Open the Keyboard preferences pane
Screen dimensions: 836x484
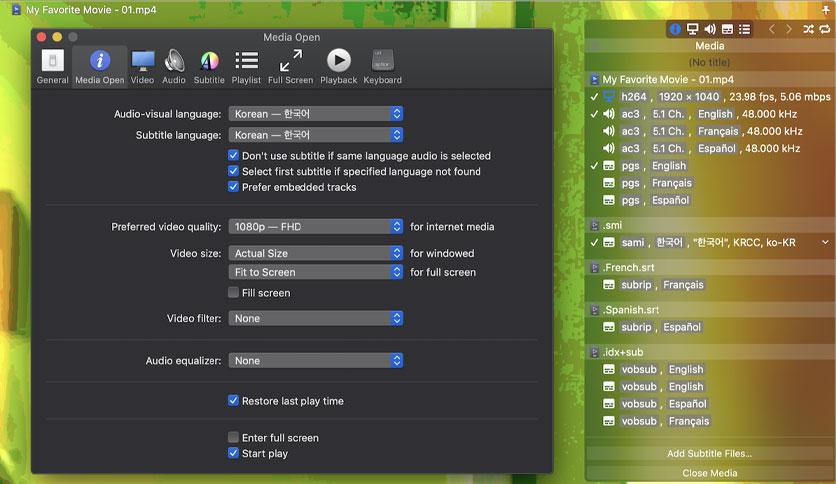[382, 66]
